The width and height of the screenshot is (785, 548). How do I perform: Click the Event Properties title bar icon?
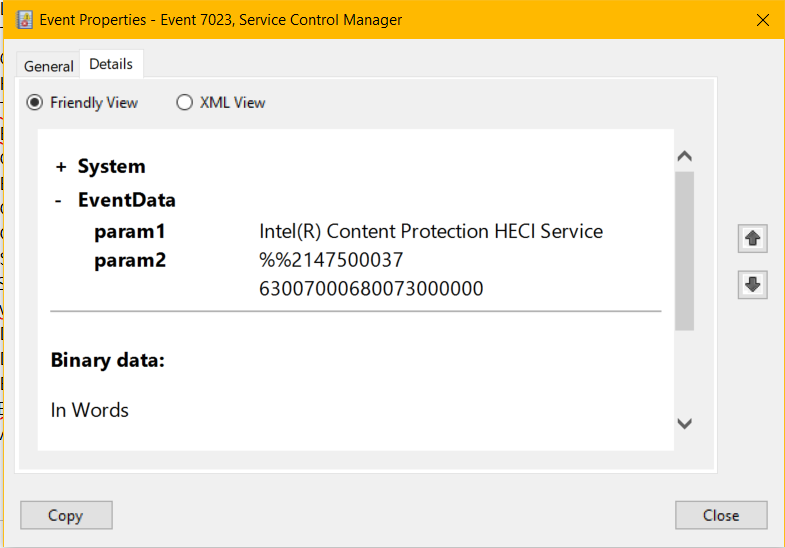25,20
